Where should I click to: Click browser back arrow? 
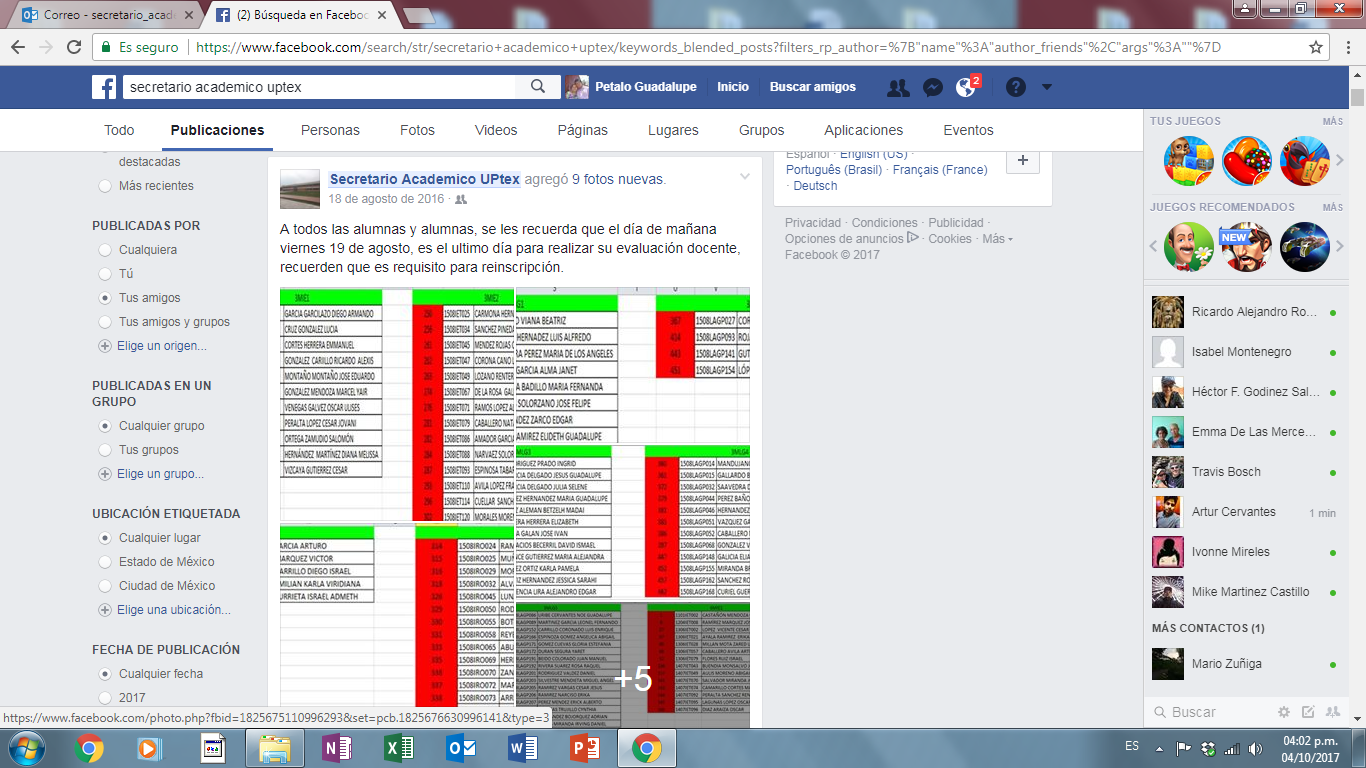[x=18, y=47]
